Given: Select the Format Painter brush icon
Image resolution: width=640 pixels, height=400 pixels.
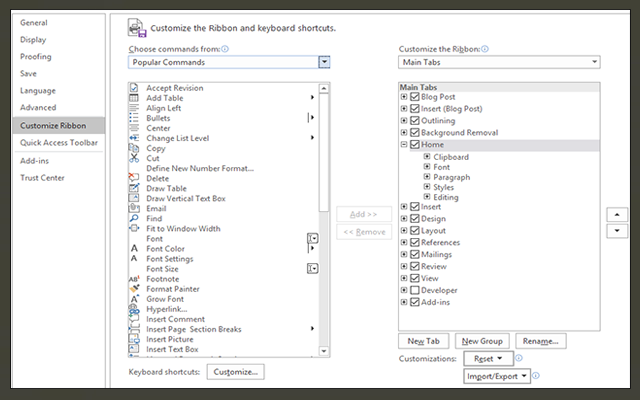Looking at the screenshot, I should click(x=133, y=289).
